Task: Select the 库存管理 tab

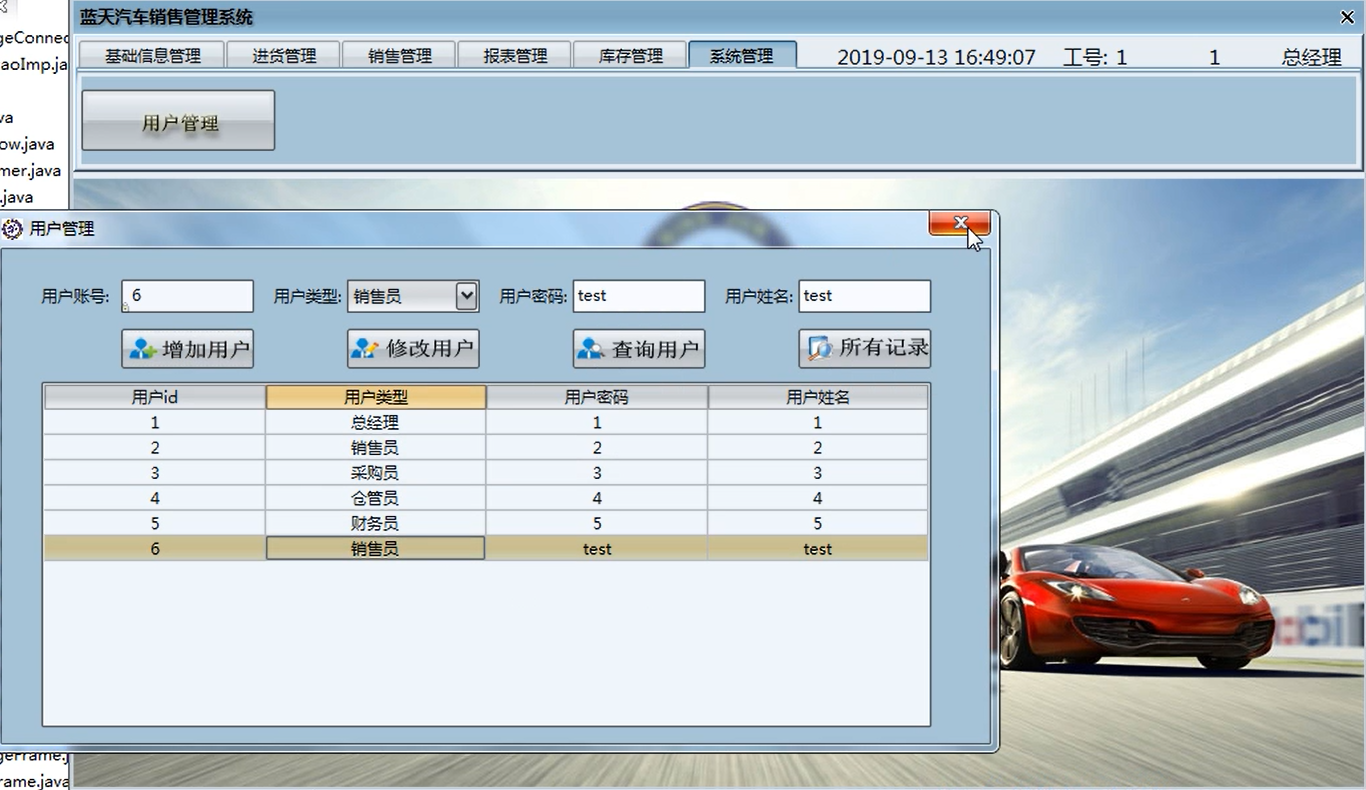Action: [630, 56]
